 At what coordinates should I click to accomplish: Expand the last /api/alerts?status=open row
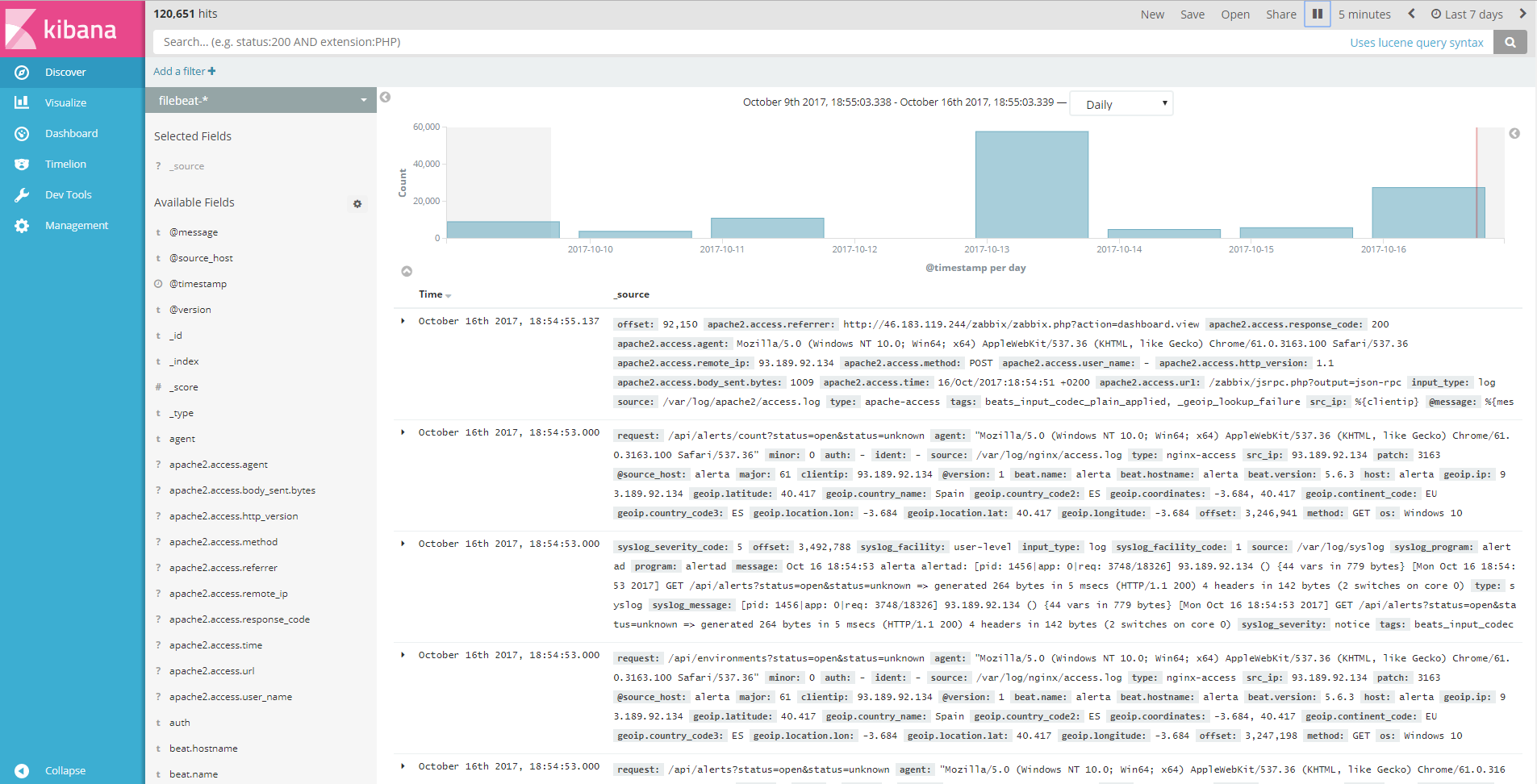pos(403,766)
